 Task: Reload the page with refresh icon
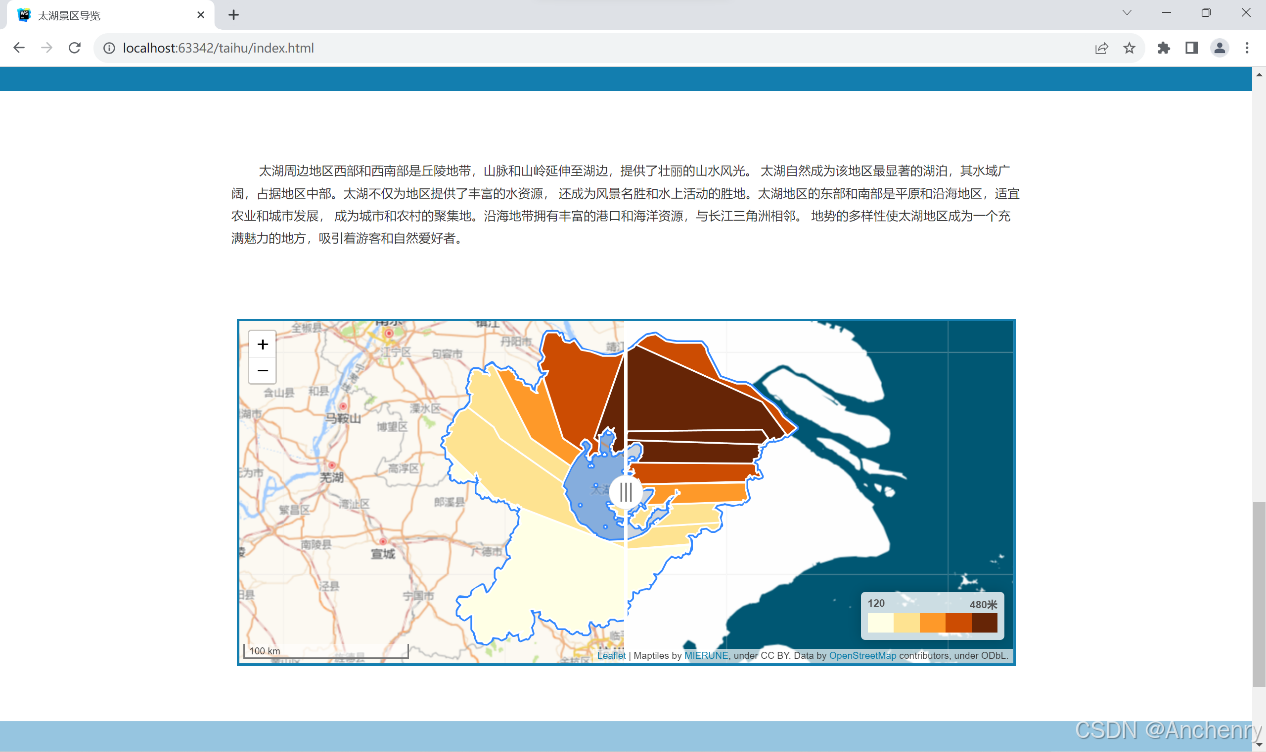[74, 47]
